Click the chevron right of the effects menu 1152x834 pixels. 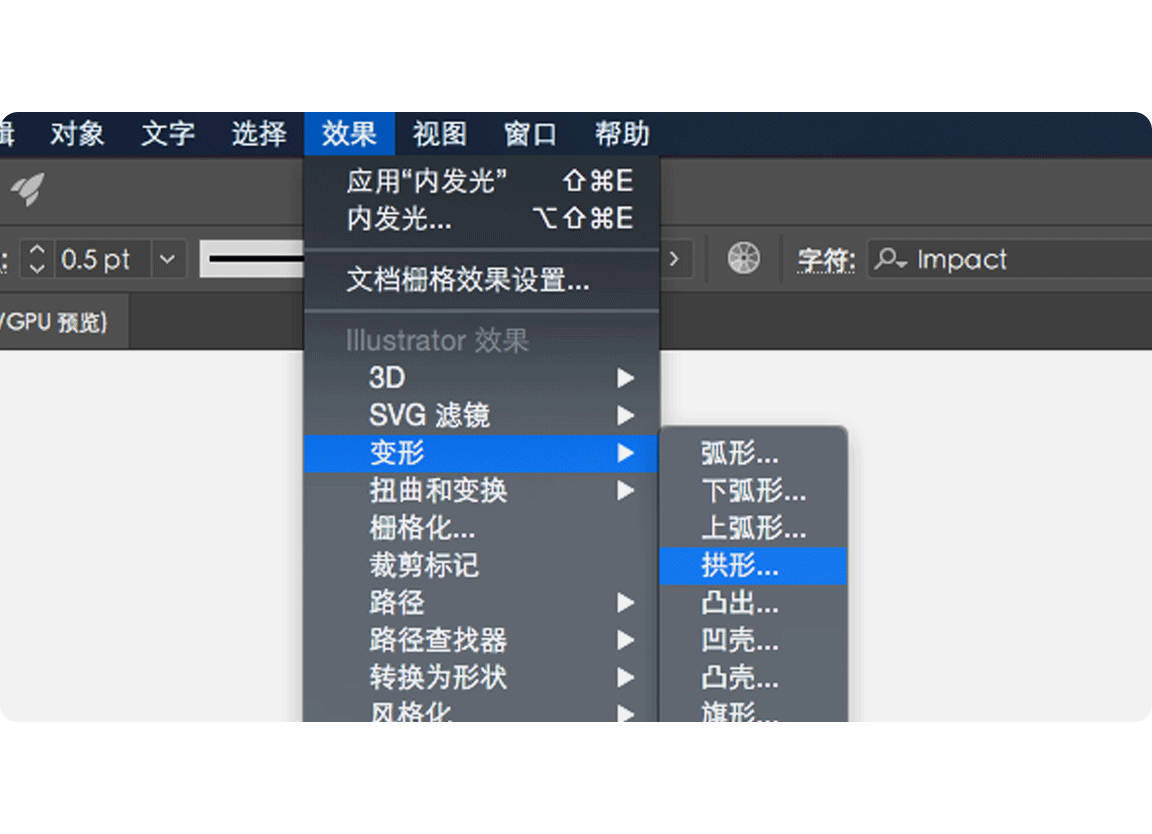(x=674, y=259)
